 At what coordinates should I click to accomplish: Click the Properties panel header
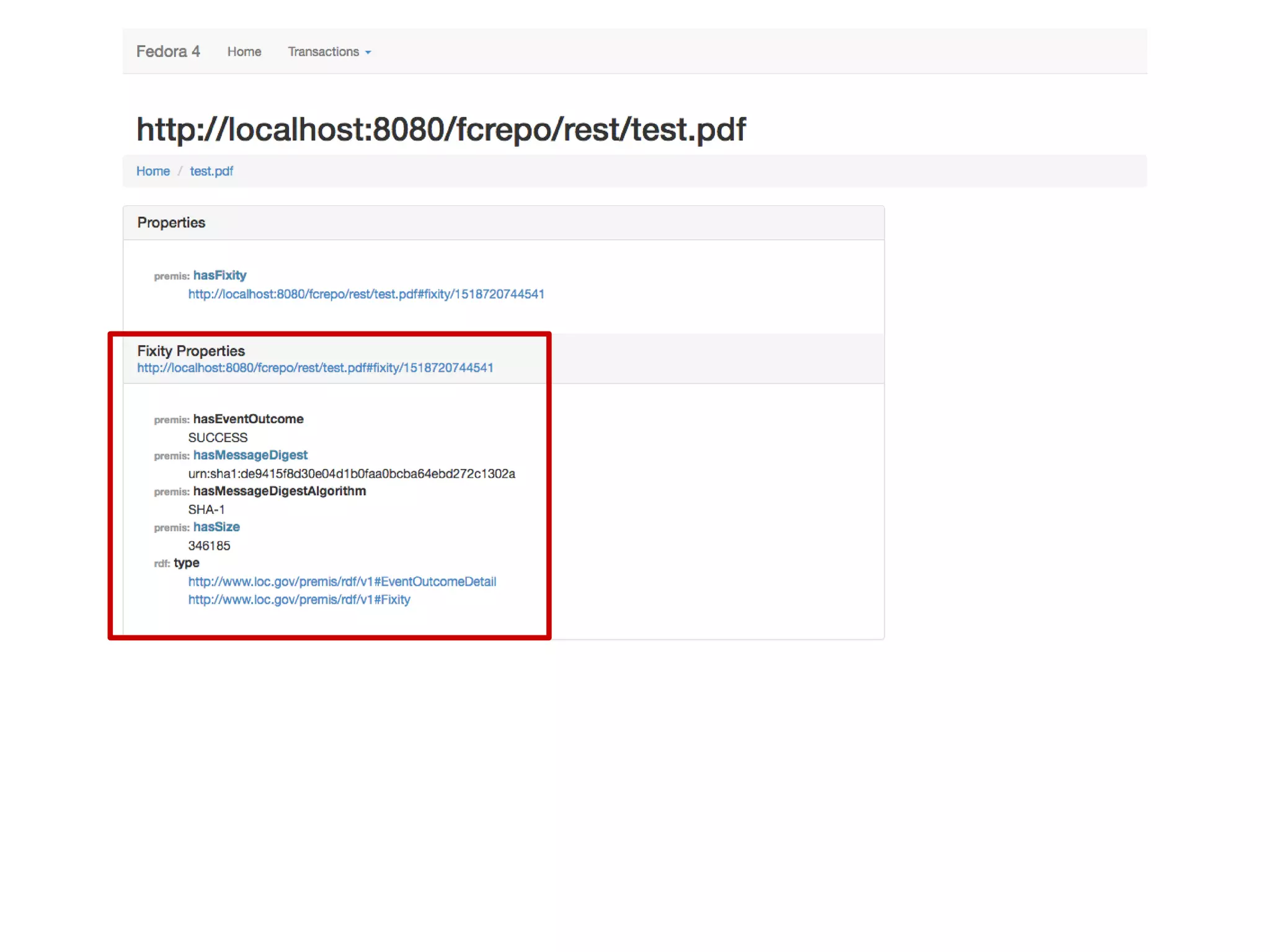point(171,223)
